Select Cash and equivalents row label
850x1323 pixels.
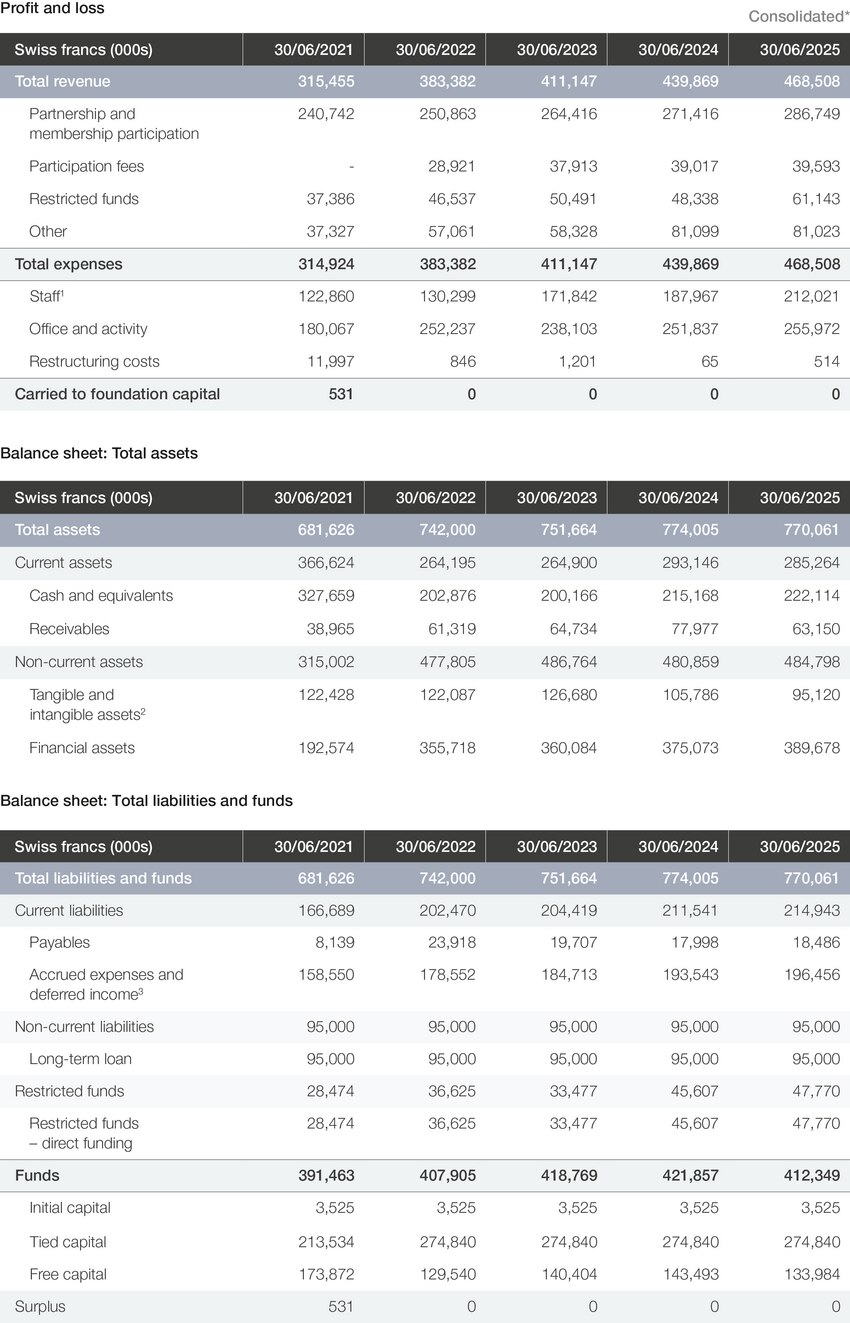point(101,595)
